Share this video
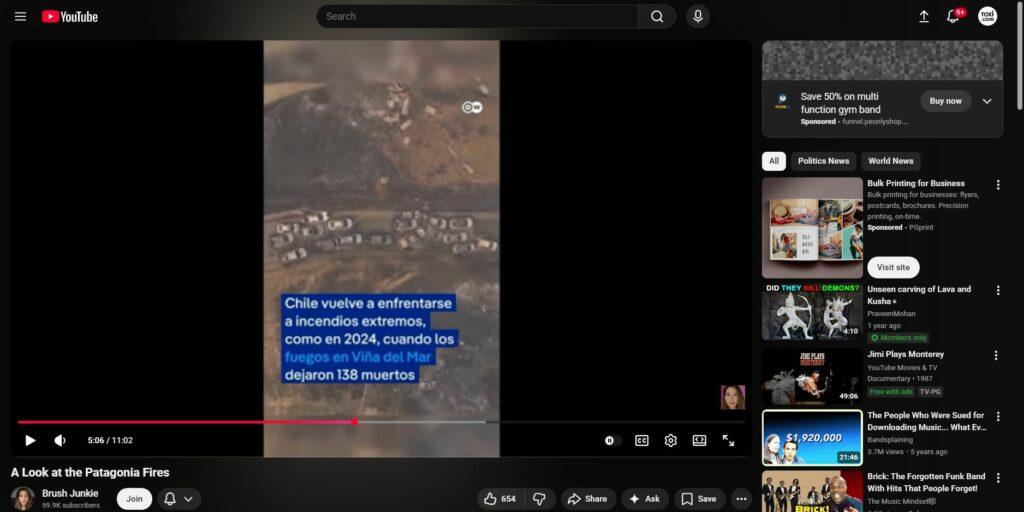This screenshot has width=1024, height=512. [587, 499]
